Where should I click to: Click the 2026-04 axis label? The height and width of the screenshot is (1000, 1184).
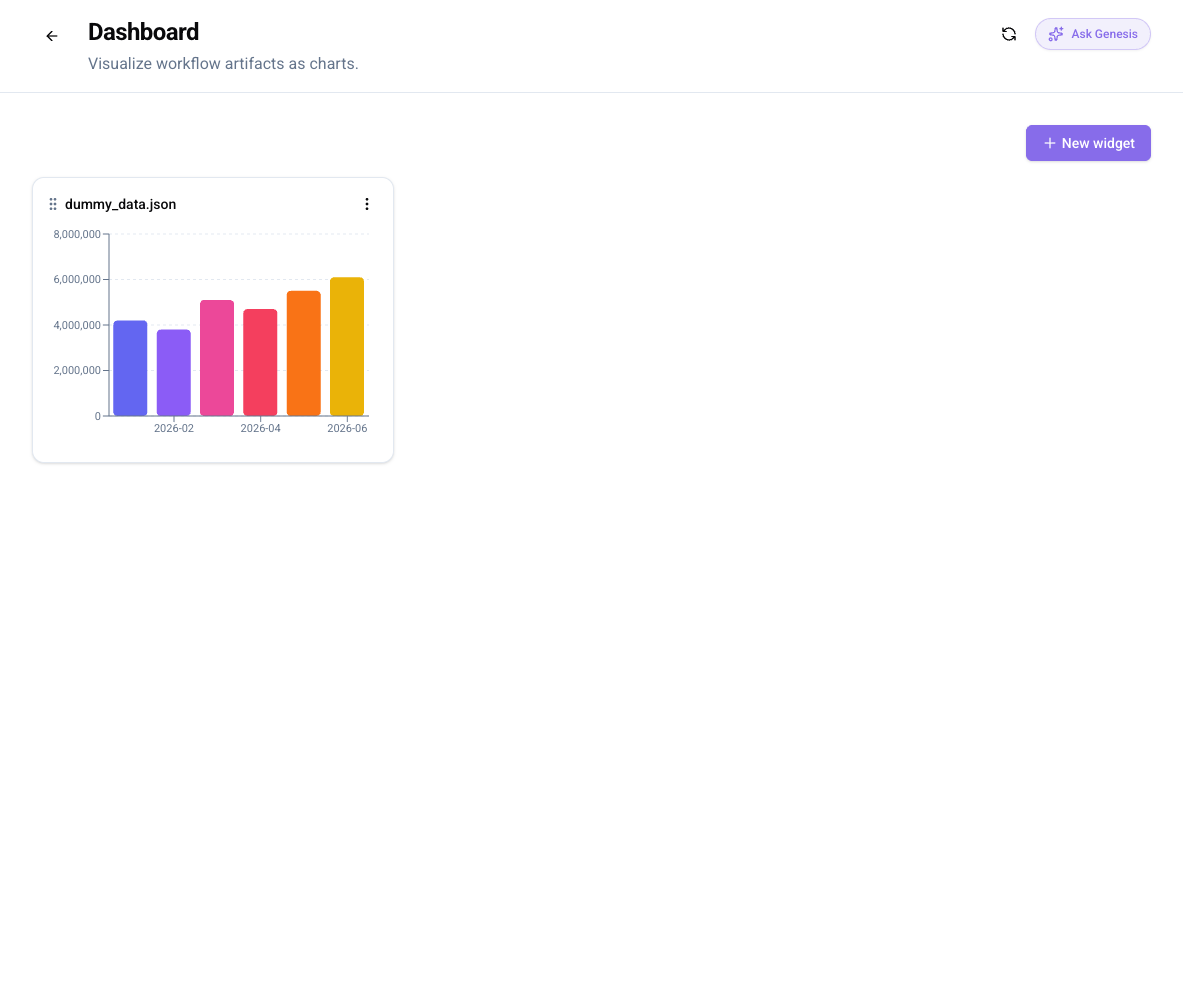[261, 428]
